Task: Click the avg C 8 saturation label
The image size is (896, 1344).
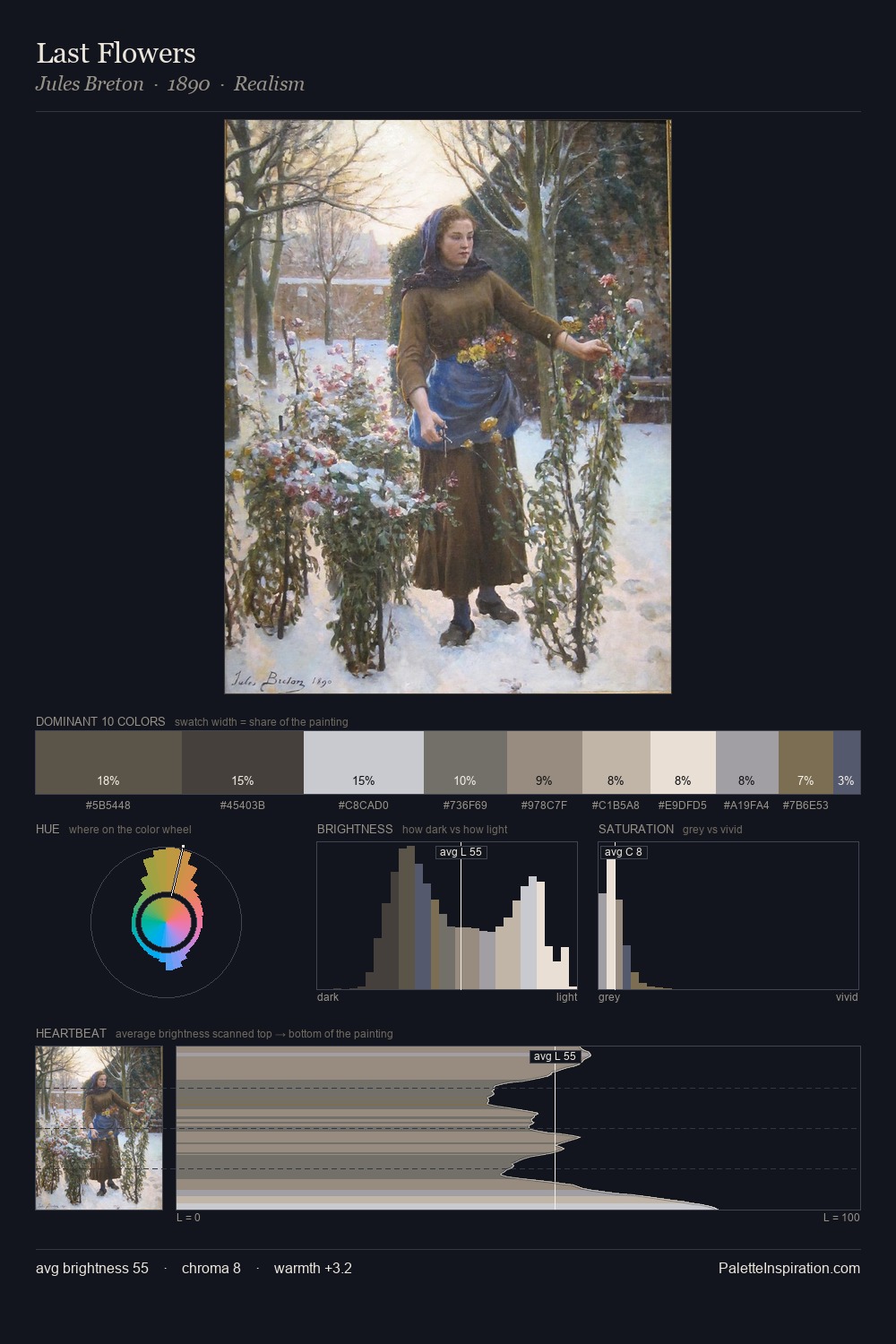Action: 624,852
